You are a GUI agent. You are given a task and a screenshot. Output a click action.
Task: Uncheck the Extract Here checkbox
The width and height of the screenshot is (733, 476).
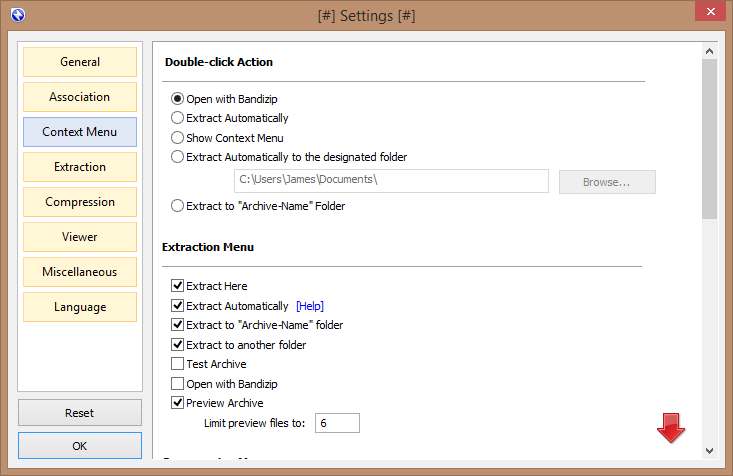tap(178, 286)
